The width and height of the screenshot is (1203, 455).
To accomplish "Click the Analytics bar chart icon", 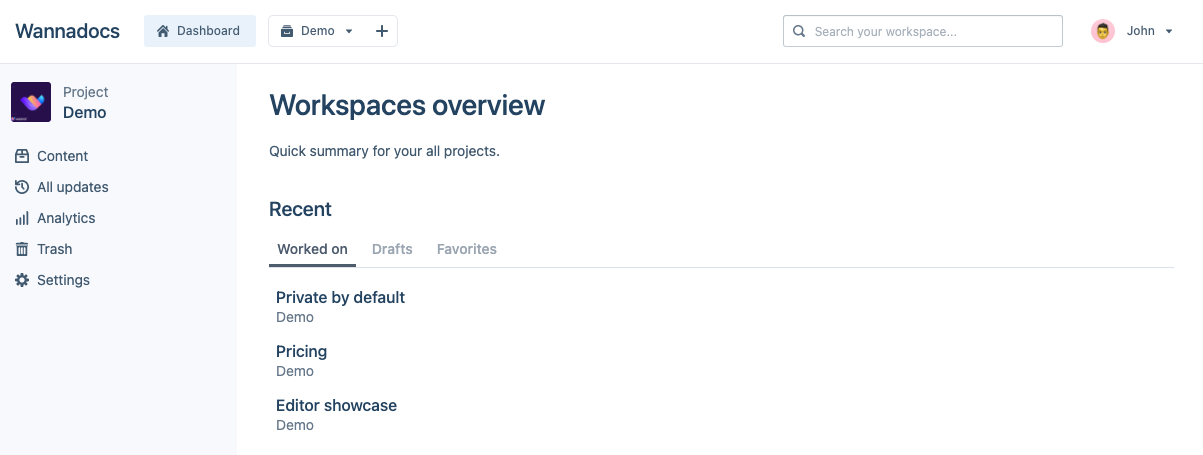I will click(22, 218).
